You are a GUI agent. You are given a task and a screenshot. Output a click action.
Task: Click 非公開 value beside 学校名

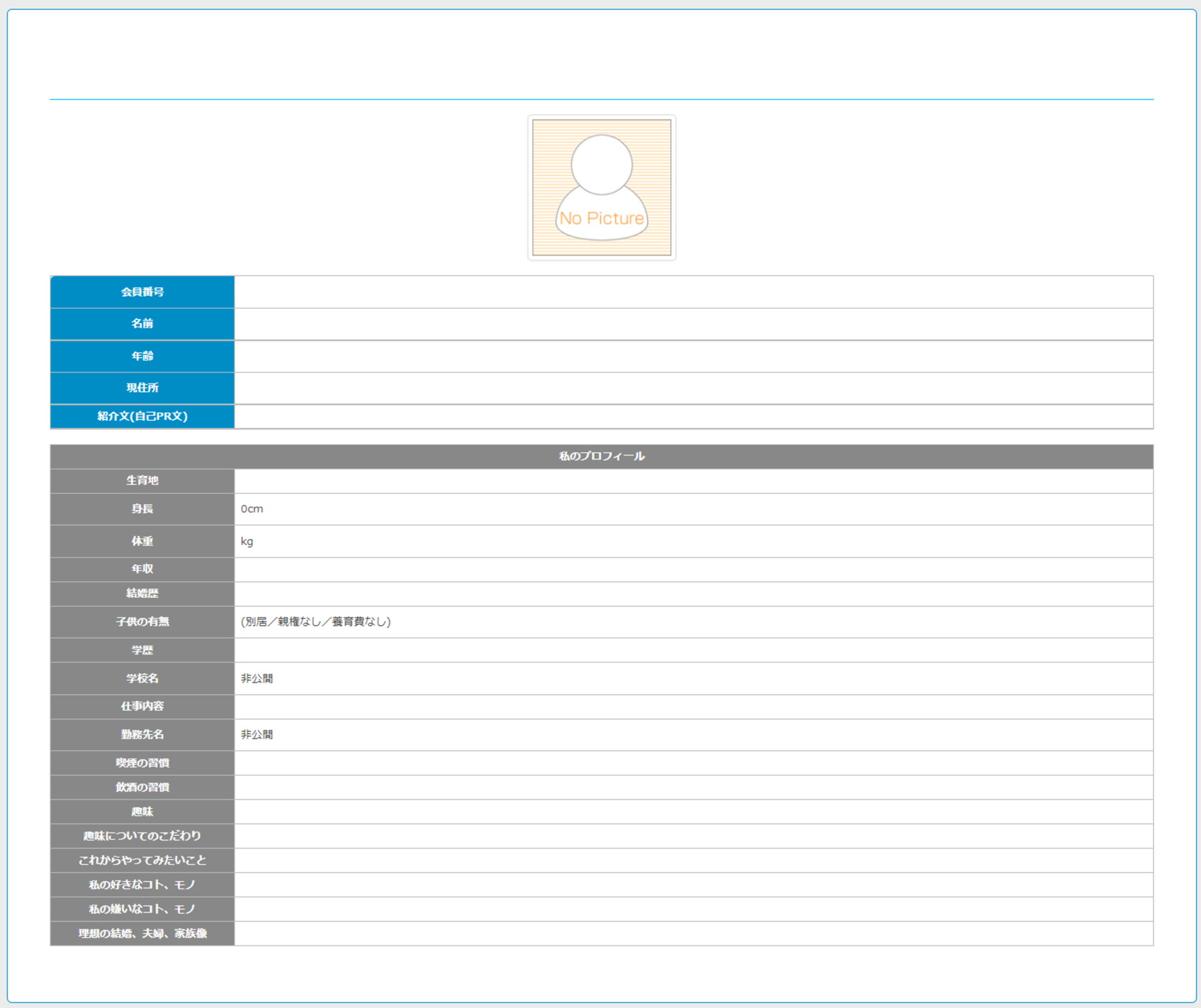(x=256, y=678)
